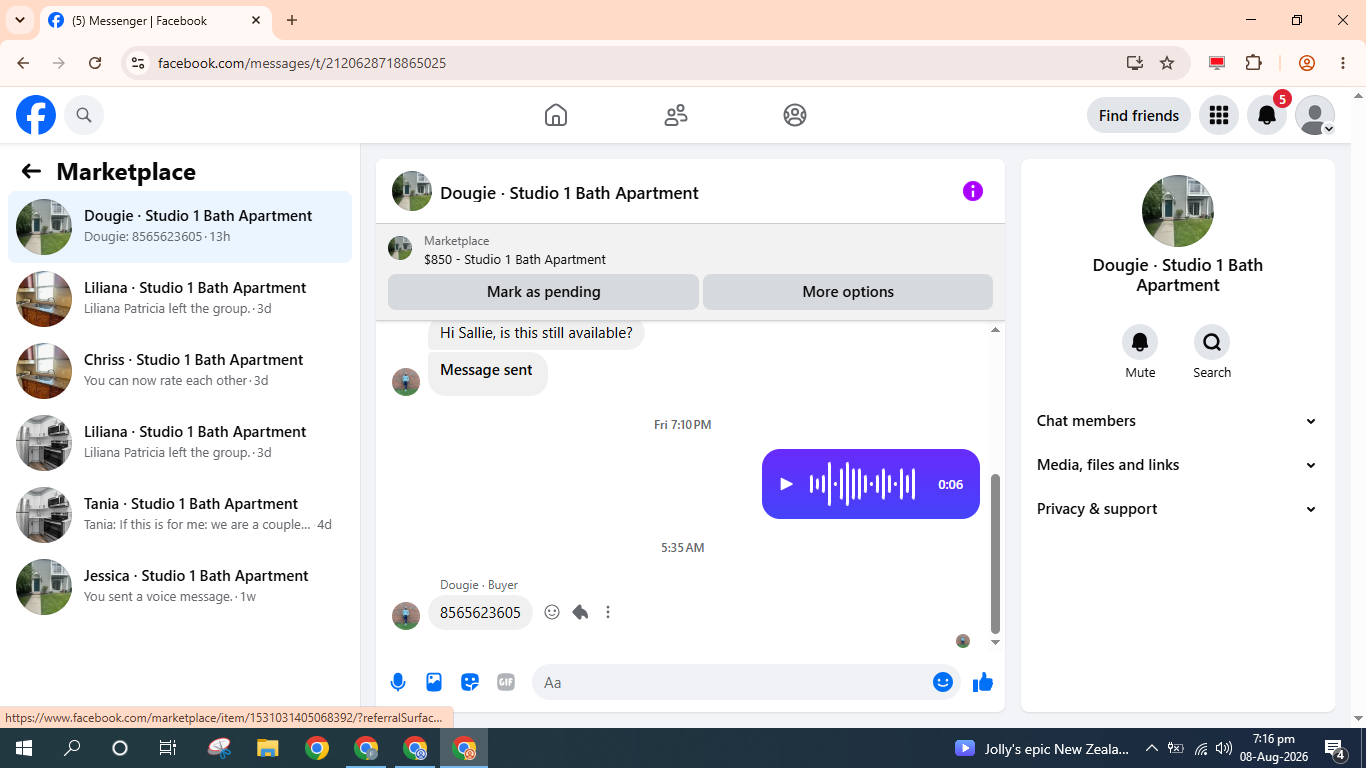Go back in Chrome browser
The image size is (1366, 768).
point(23,63)
